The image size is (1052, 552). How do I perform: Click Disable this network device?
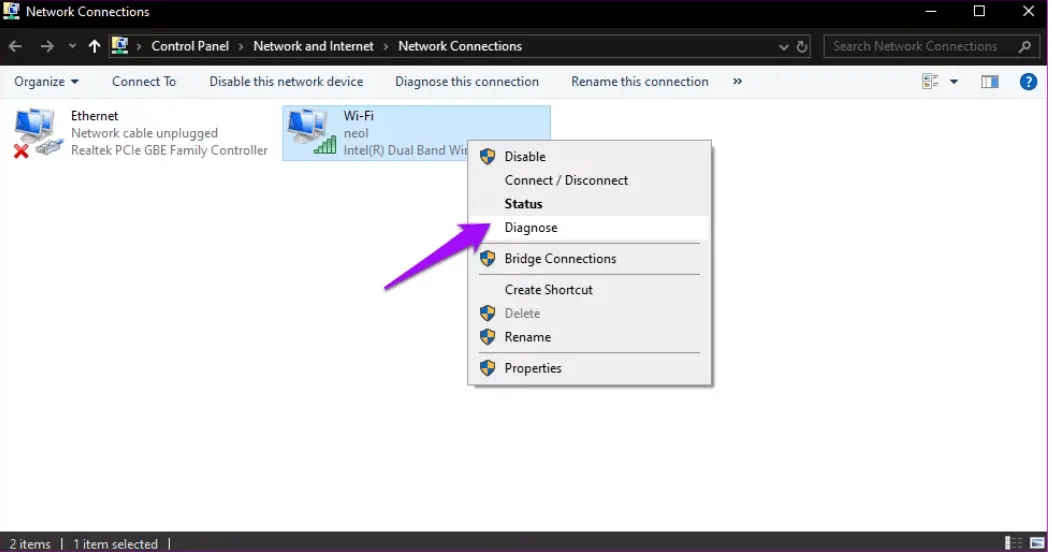[286, 82]
